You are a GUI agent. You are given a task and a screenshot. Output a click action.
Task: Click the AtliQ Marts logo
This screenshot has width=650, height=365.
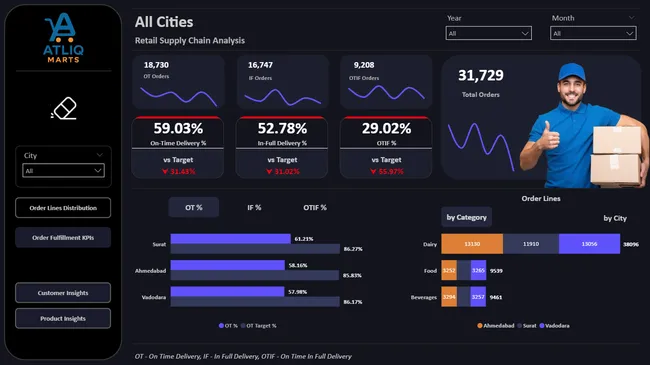point(63,38)
